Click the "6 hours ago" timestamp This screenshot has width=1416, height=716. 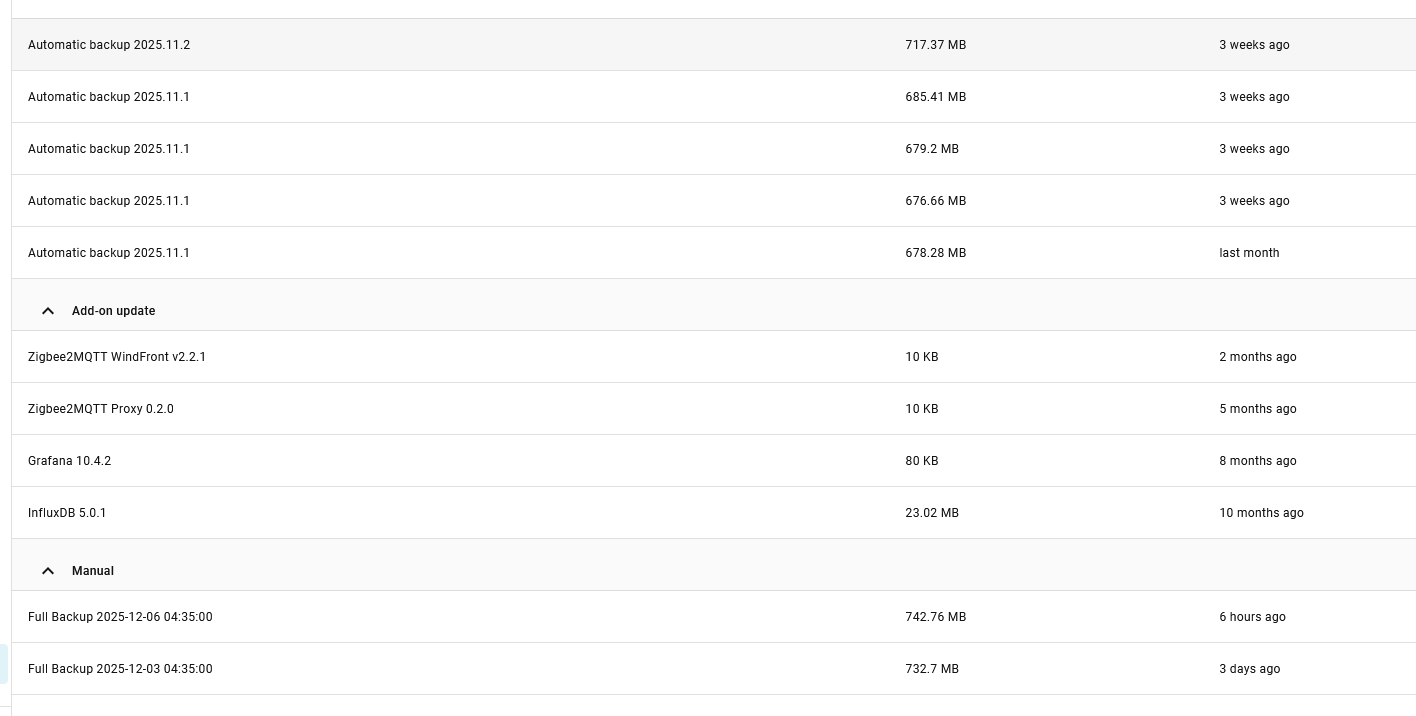(1252, 617)
